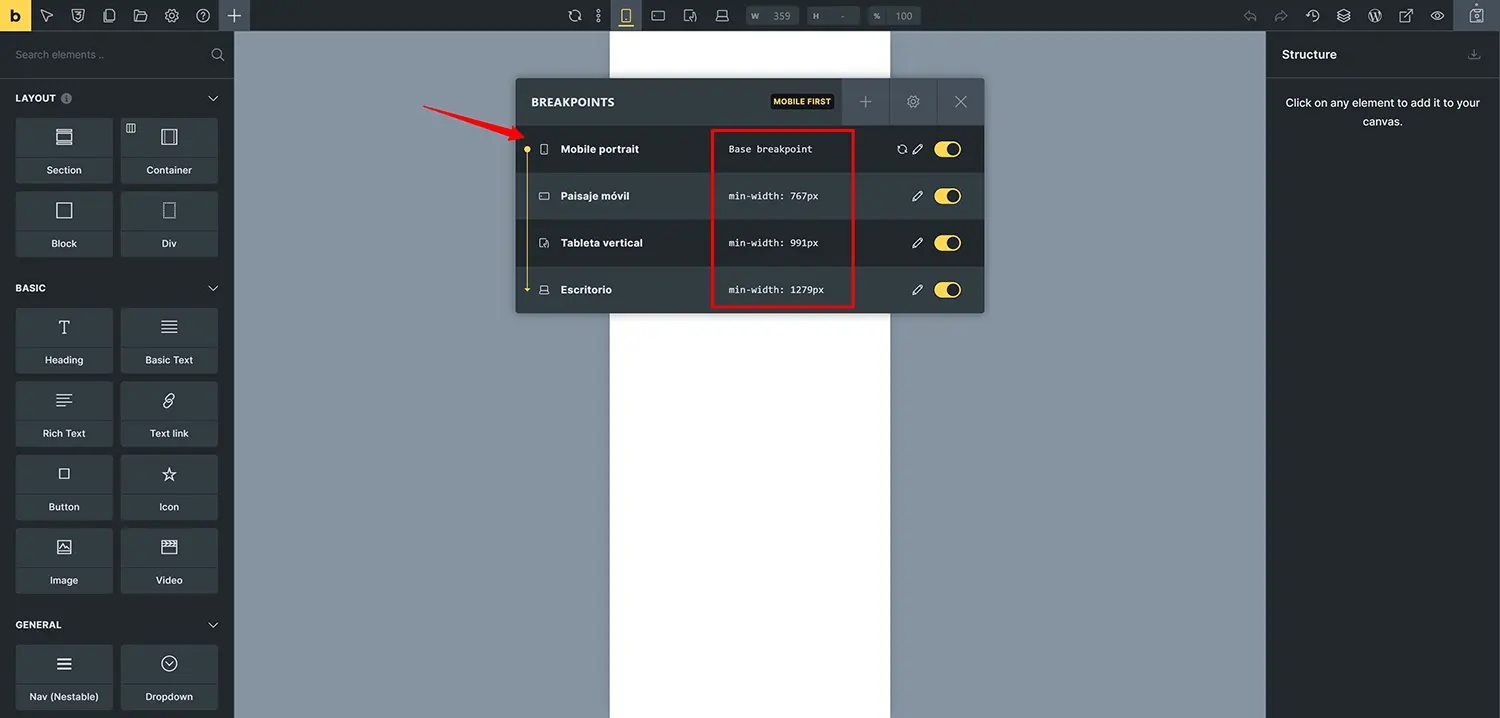
Task: Disable the Paisaje móvil breakpoint
Action: pyautogui.click(x=947, y=195)
